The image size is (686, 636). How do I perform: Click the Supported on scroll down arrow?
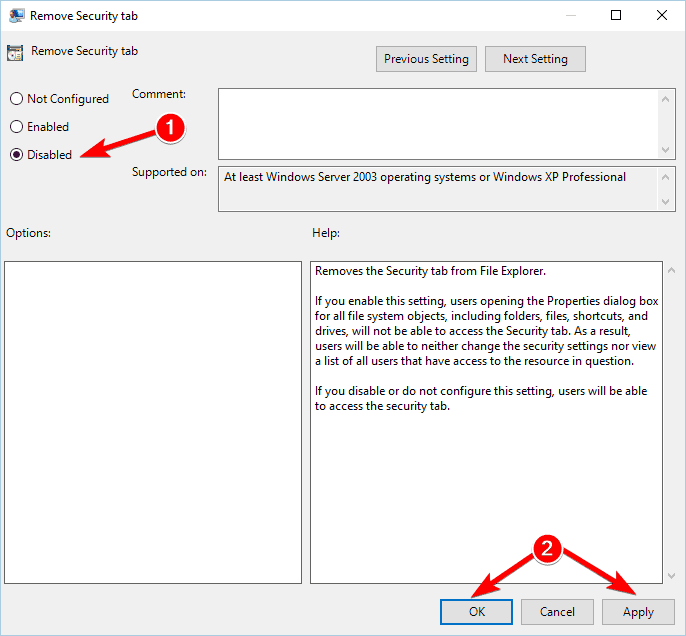pos(665,202)
